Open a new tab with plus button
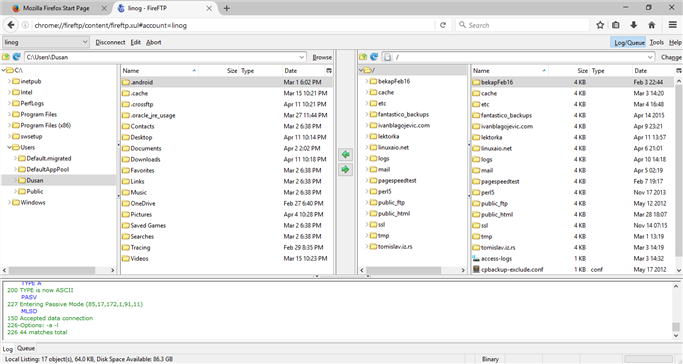 [227, 8]
